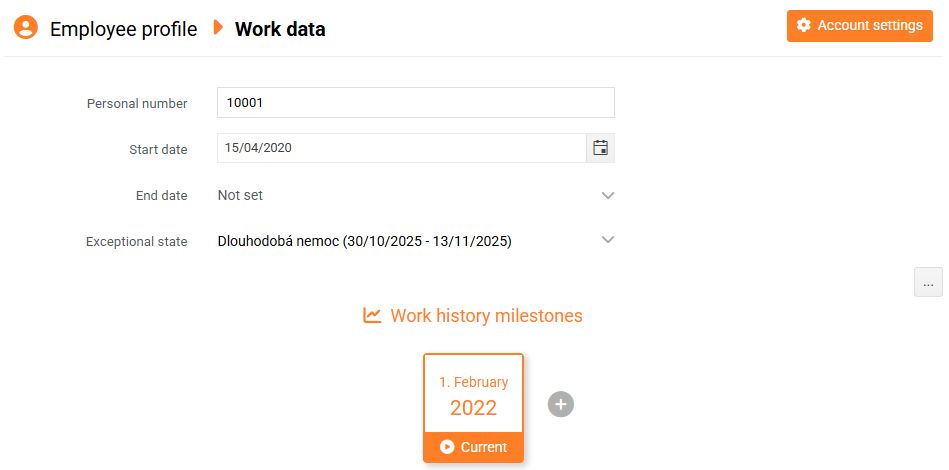The image size is (949, 470).
Task: Add a new milestone with the plus icon
Action: (561, 404)
